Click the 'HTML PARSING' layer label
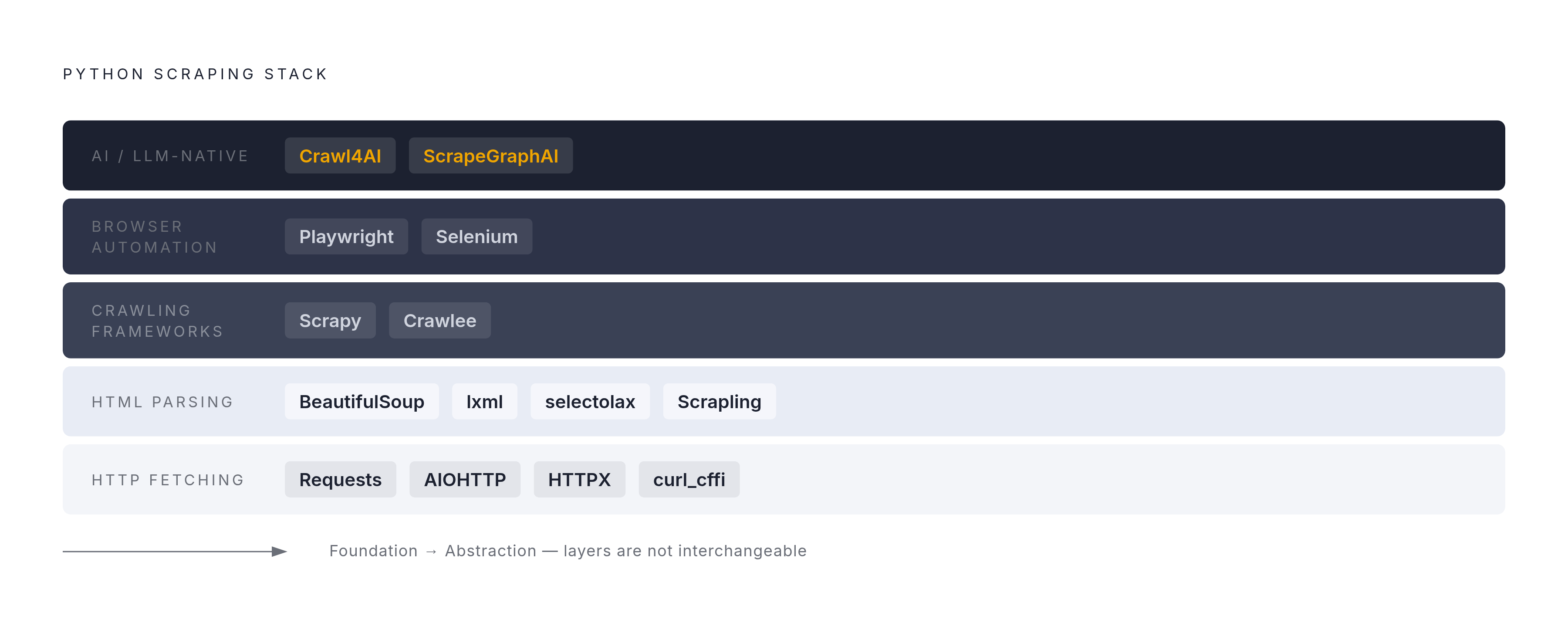Screen dimensions: 1568x626 click(x=162, y=402)
